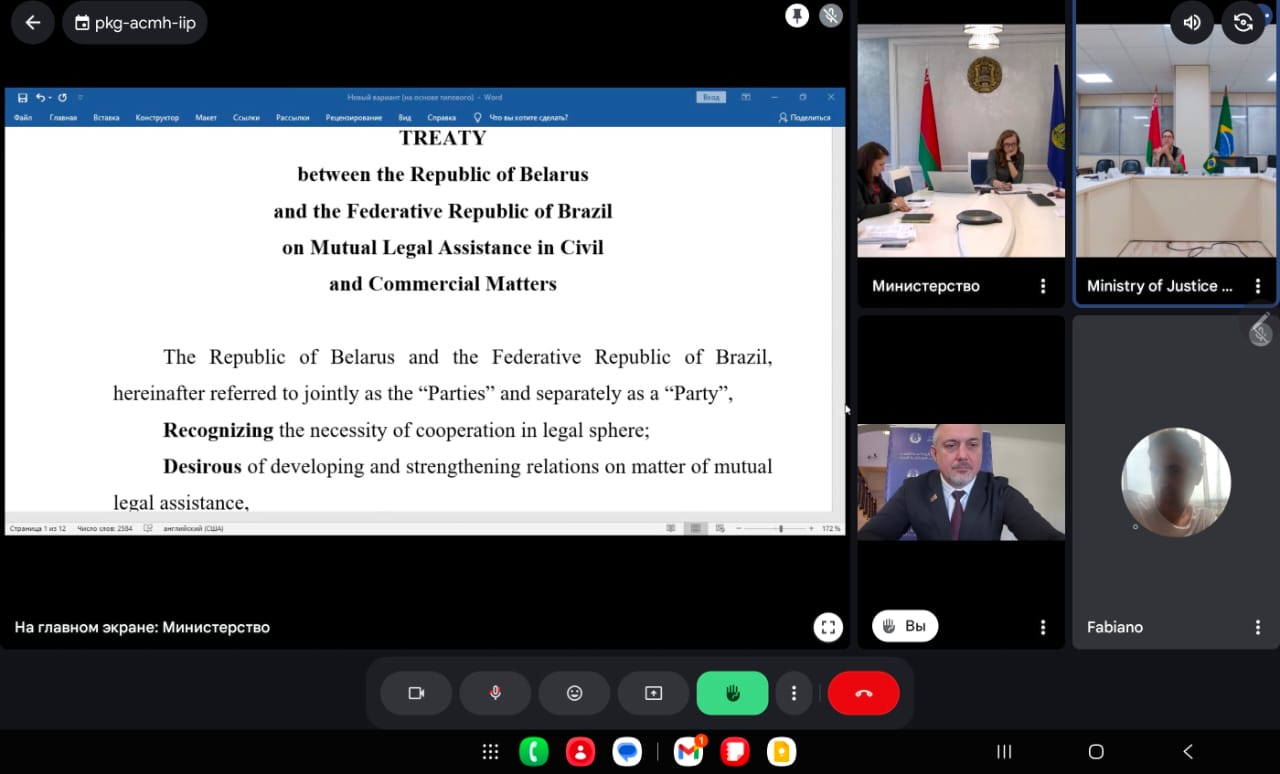Unpin the presentation using the pin icon
The height and width of the screenshot is (774, 1280).
click(796, 16)
